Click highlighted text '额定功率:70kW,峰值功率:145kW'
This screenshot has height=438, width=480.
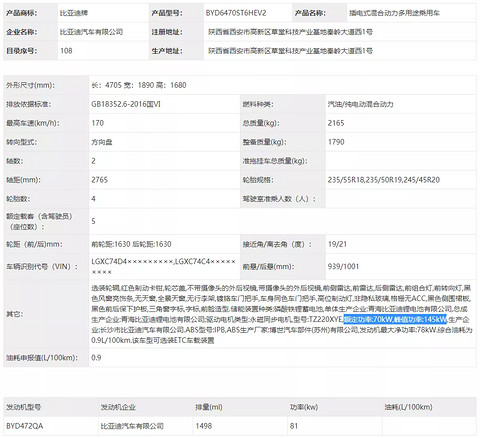(395, 319)
